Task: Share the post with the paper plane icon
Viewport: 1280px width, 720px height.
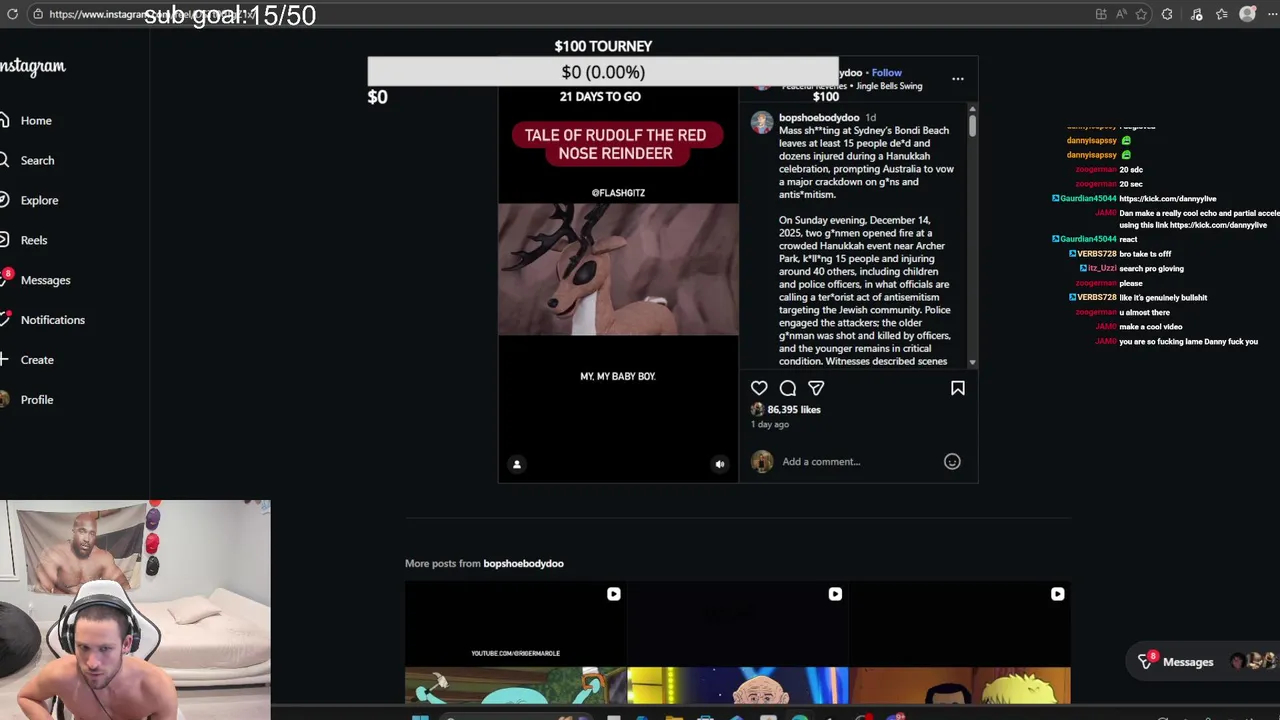Action: tap(816, 388)
